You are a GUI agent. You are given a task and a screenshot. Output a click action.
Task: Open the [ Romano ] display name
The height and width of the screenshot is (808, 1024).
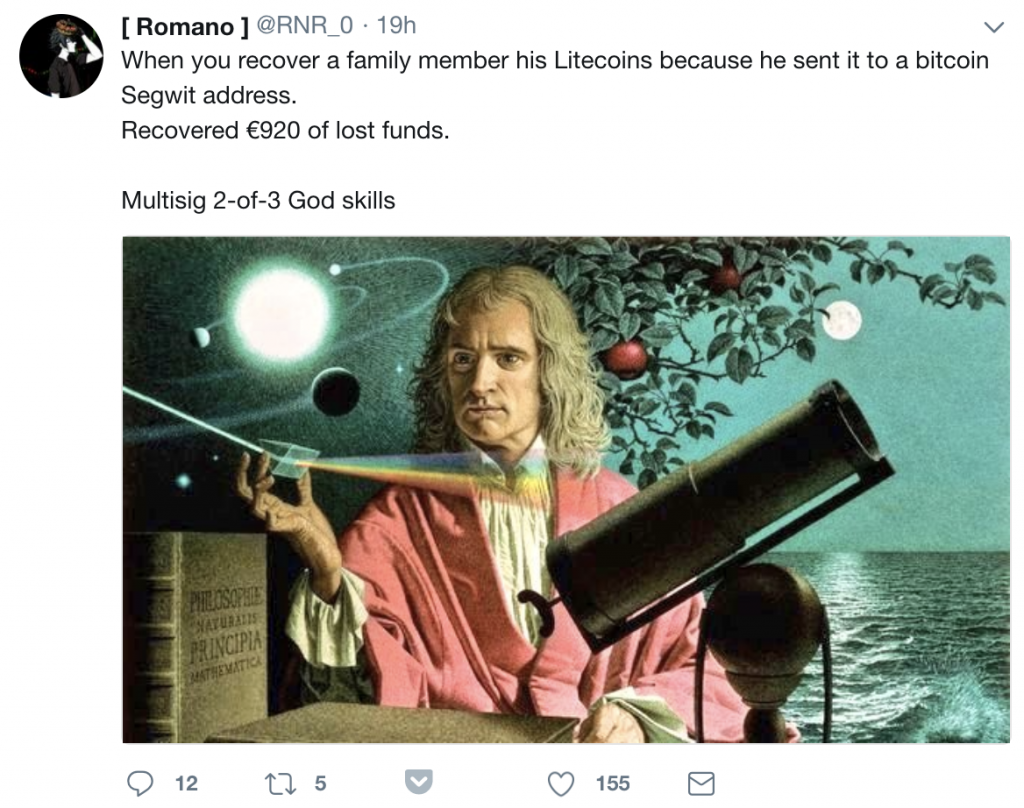point(185,26)
